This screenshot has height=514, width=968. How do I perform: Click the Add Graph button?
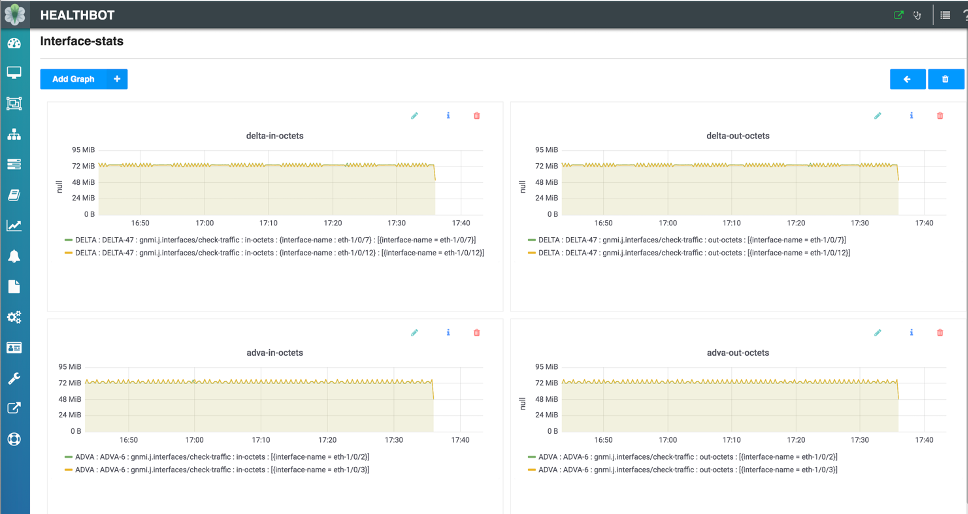(73, 79)
